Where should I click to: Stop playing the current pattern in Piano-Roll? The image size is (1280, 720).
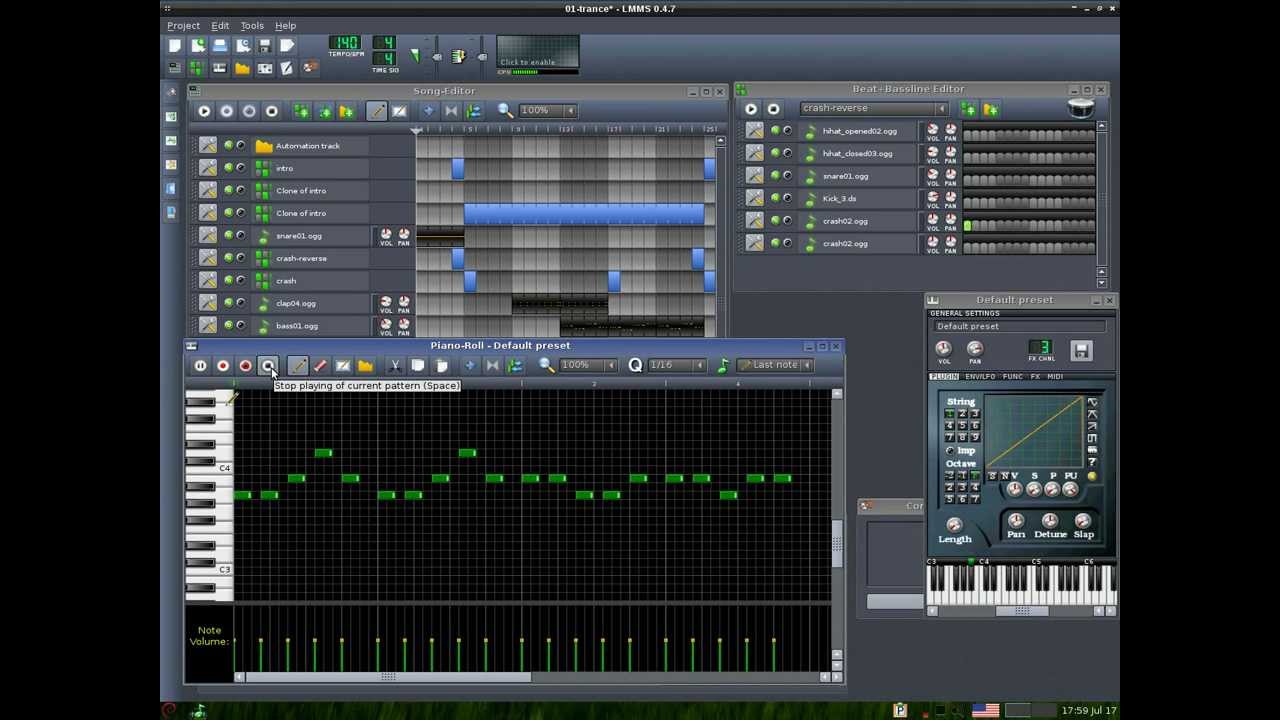click(268, 365)
